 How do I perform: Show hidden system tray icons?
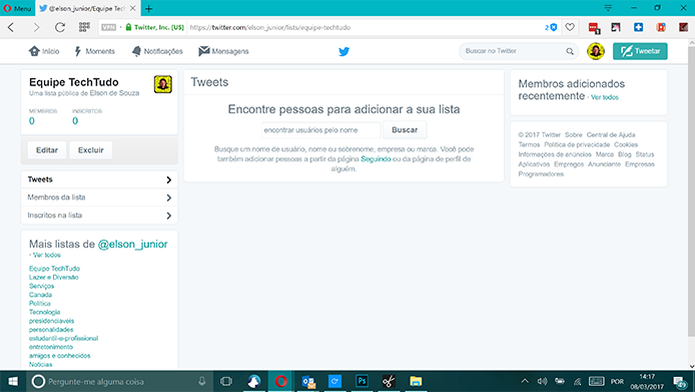(525, 381)
